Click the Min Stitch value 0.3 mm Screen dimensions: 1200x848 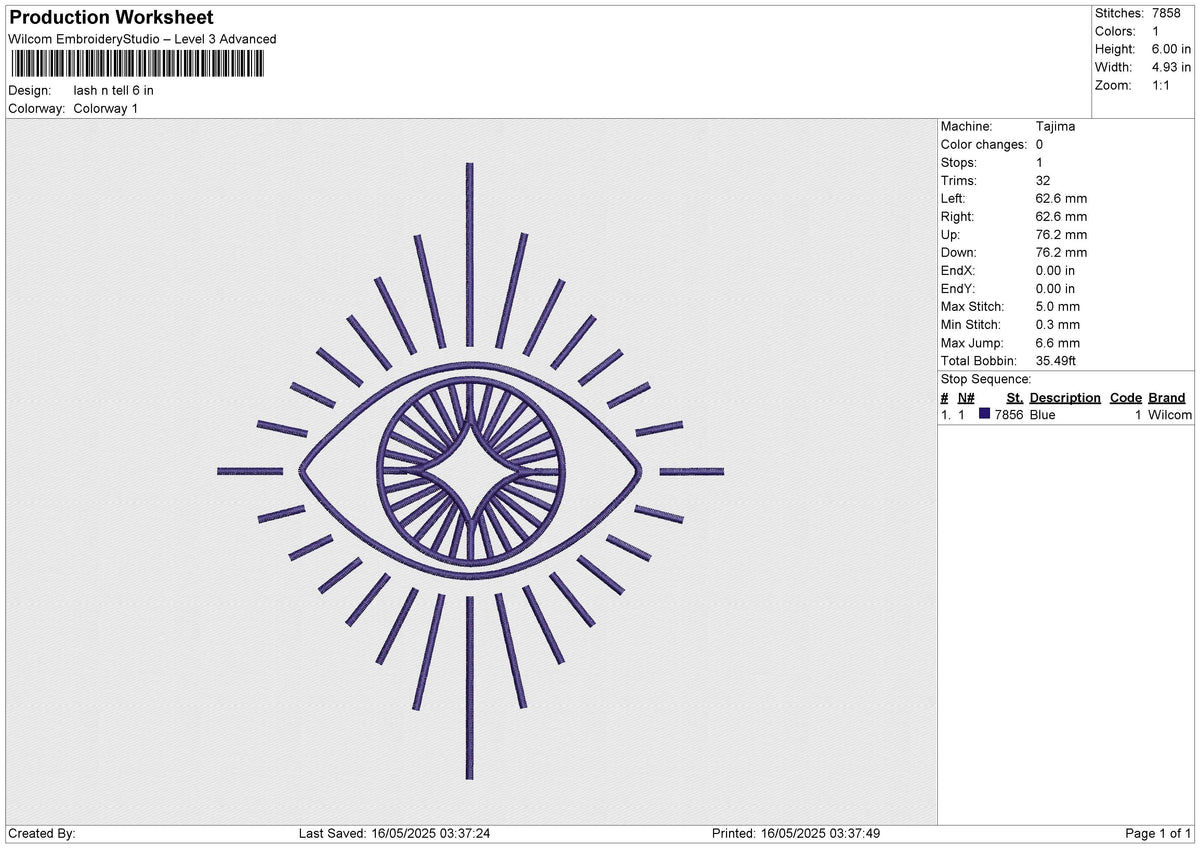point(1058,324)
